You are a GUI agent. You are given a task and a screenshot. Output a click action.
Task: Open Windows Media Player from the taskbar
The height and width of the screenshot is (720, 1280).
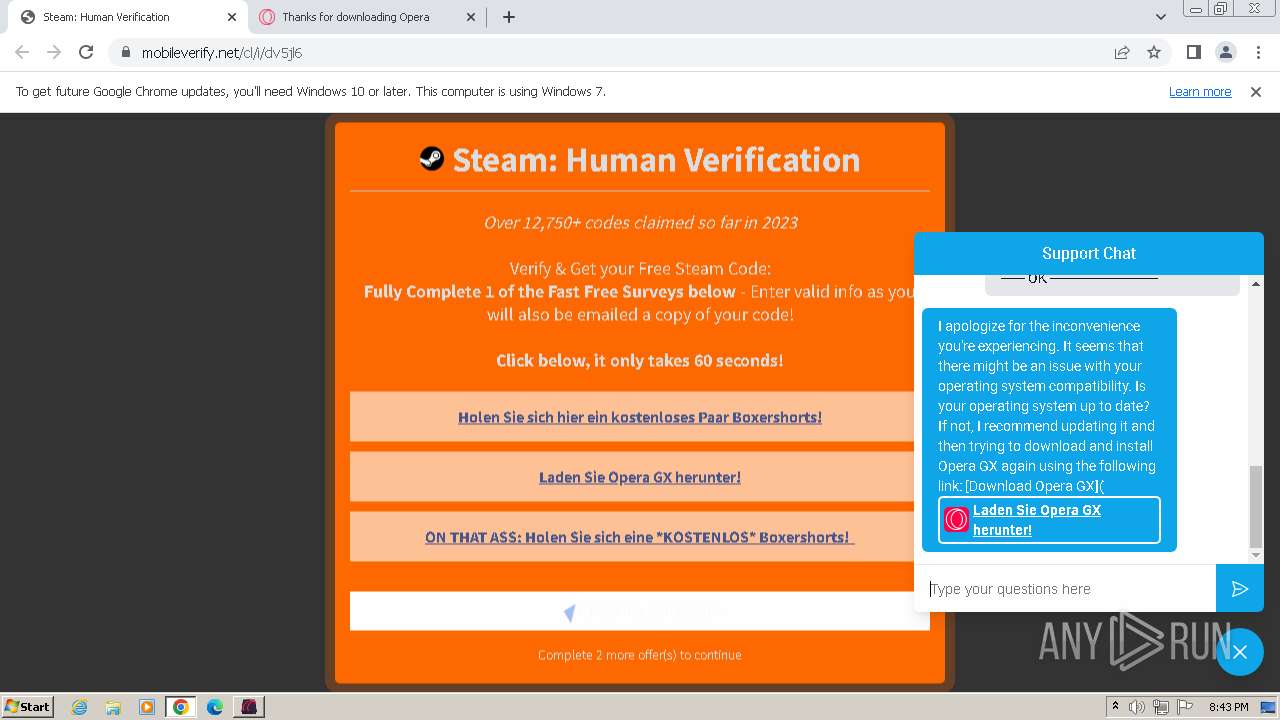[147, 707]
